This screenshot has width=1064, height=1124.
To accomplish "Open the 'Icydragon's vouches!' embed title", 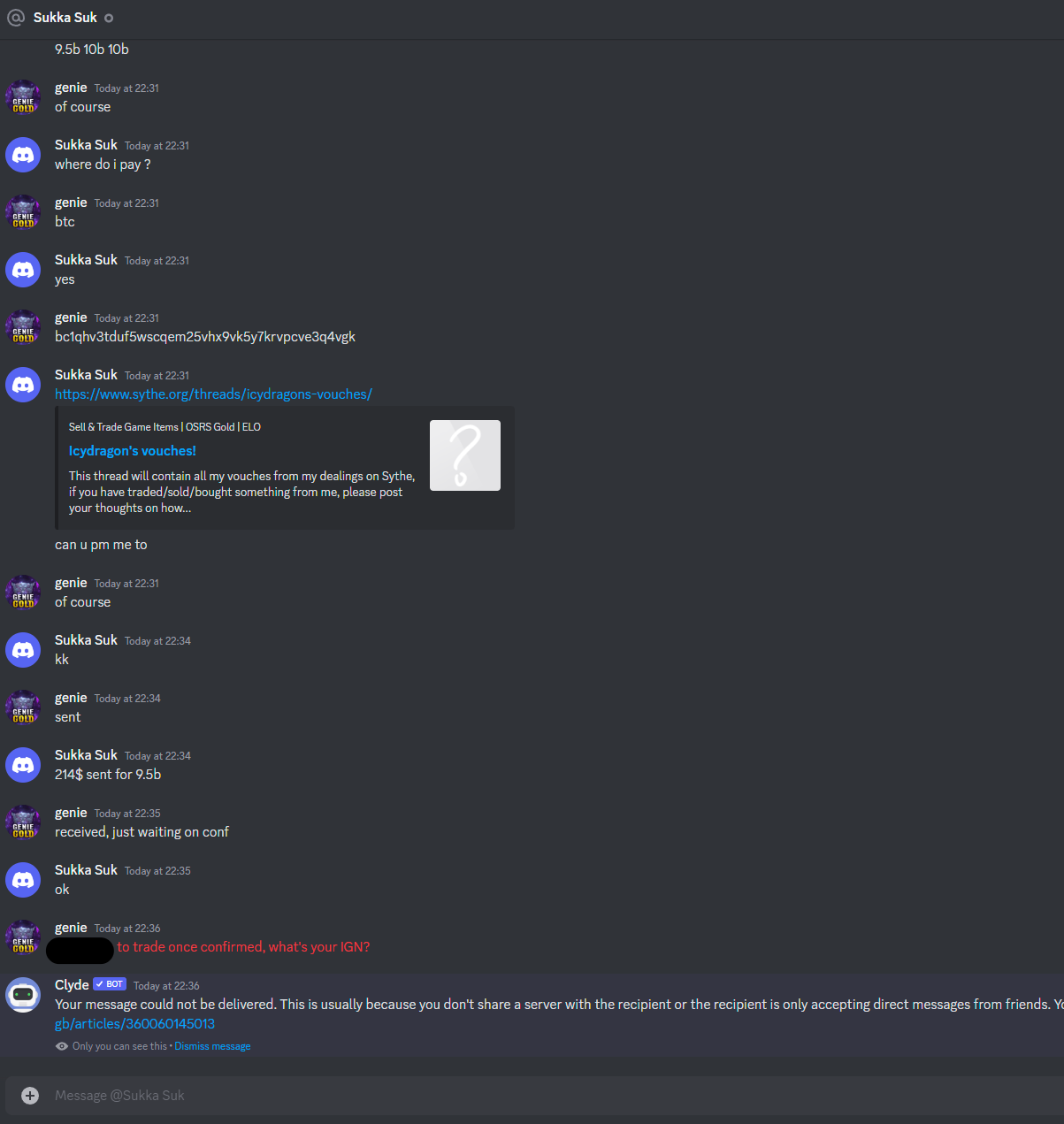I will (133, 451).
